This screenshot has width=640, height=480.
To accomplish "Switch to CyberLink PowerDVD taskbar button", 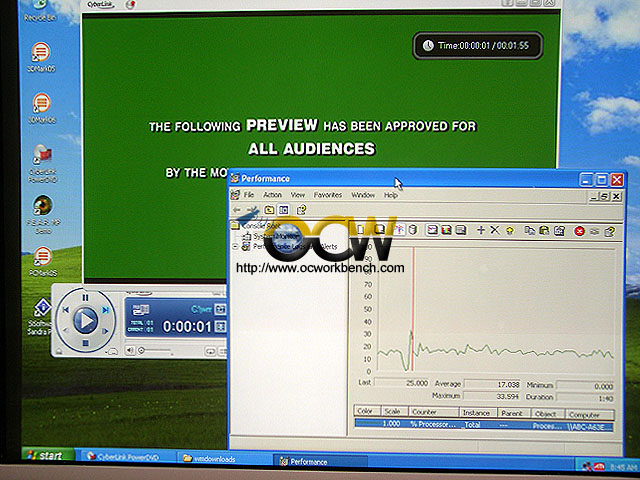I will coord(127,457).
